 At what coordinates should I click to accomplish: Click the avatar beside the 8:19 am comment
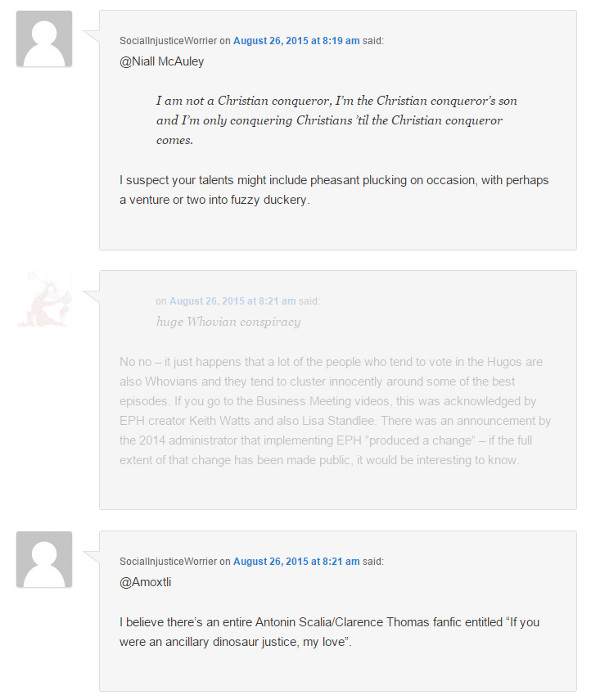[44, 39]
